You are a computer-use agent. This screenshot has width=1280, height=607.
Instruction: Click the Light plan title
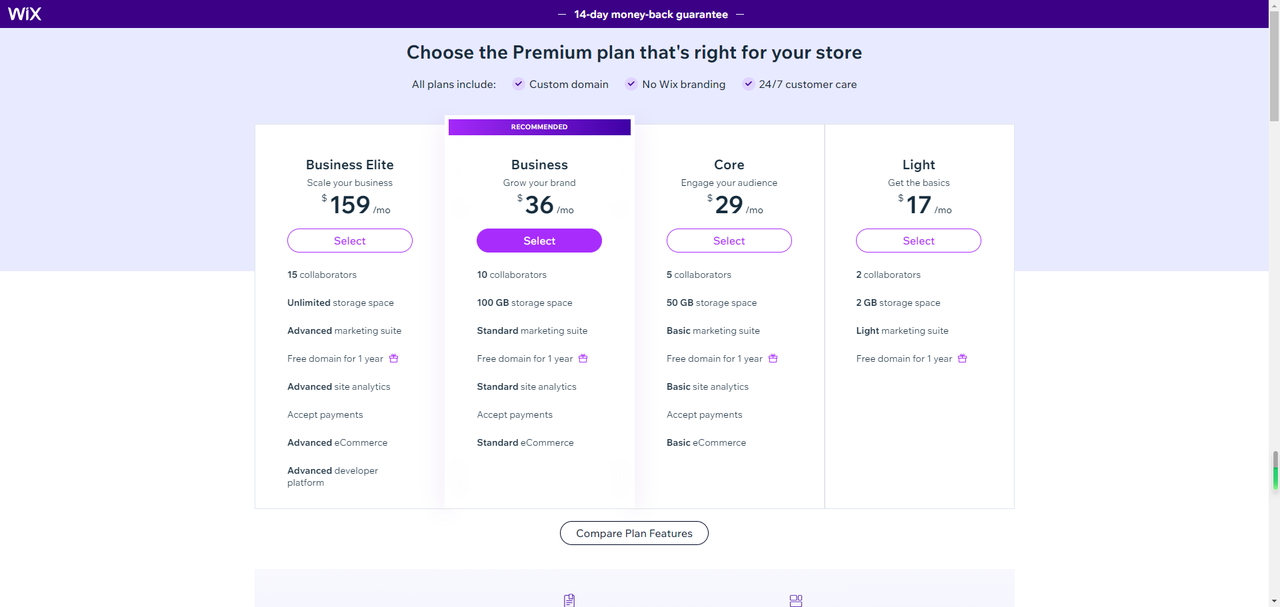coord(918,165)
